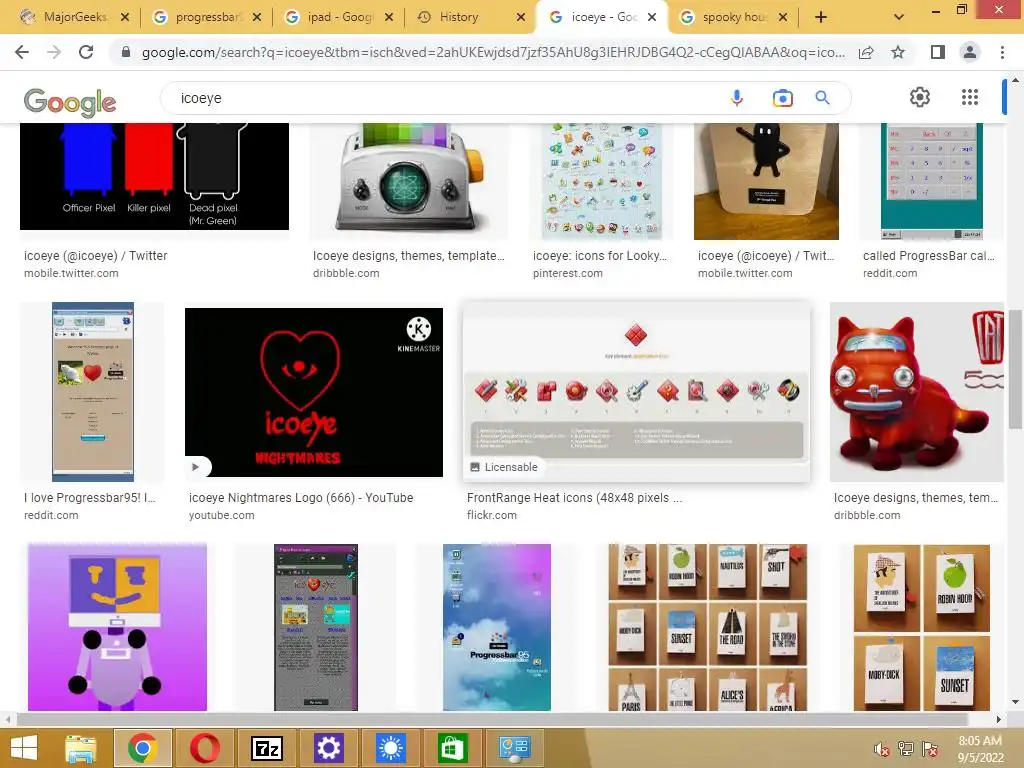Open Google quick settings gear
1024x768 pixels.
(x=920, y=97)
